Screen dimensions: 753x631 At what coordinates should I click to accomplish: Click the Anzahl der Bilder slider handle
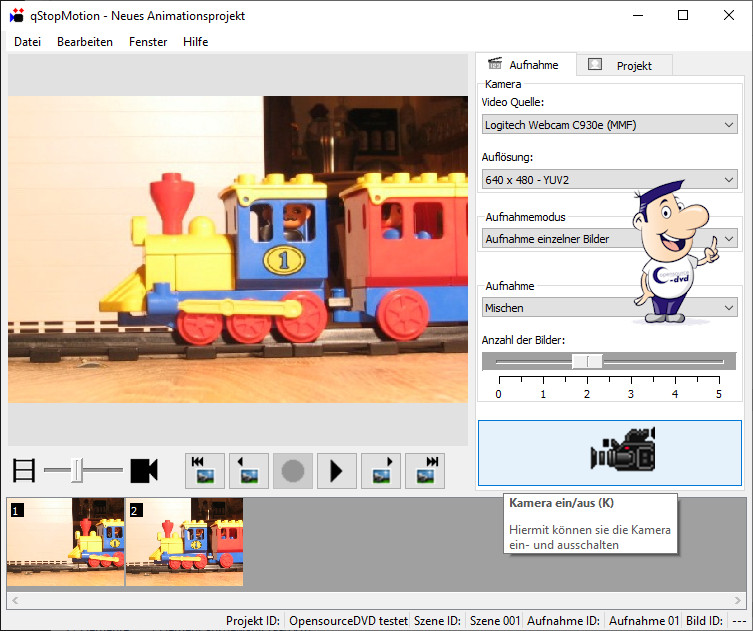coord(587,361)
